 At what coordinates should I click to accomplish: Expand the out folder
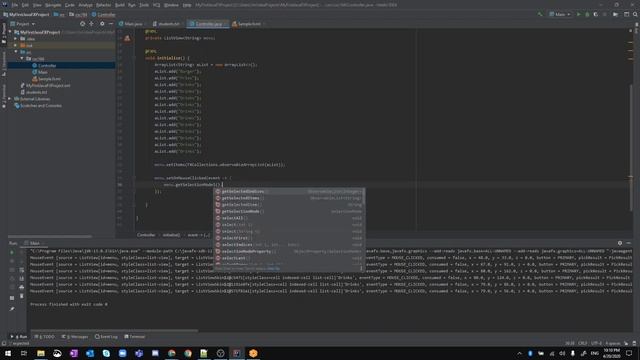[x=16, y=45]
